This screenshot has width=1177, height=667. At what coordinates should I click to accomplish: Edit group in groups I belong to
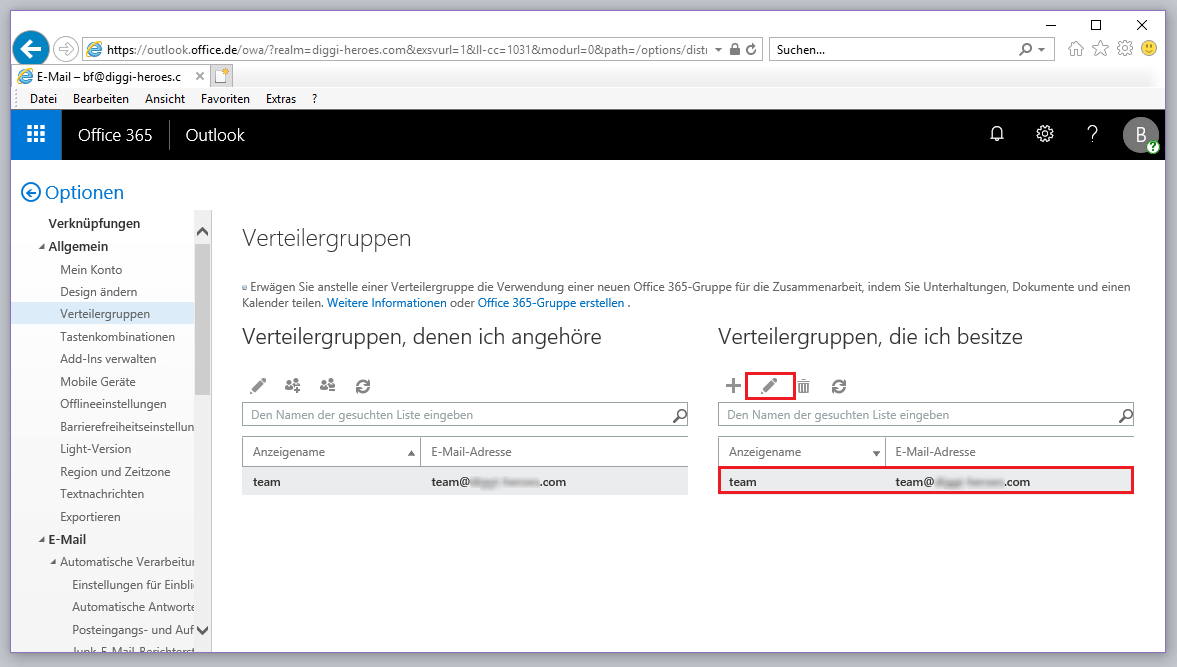coord(258,386)
